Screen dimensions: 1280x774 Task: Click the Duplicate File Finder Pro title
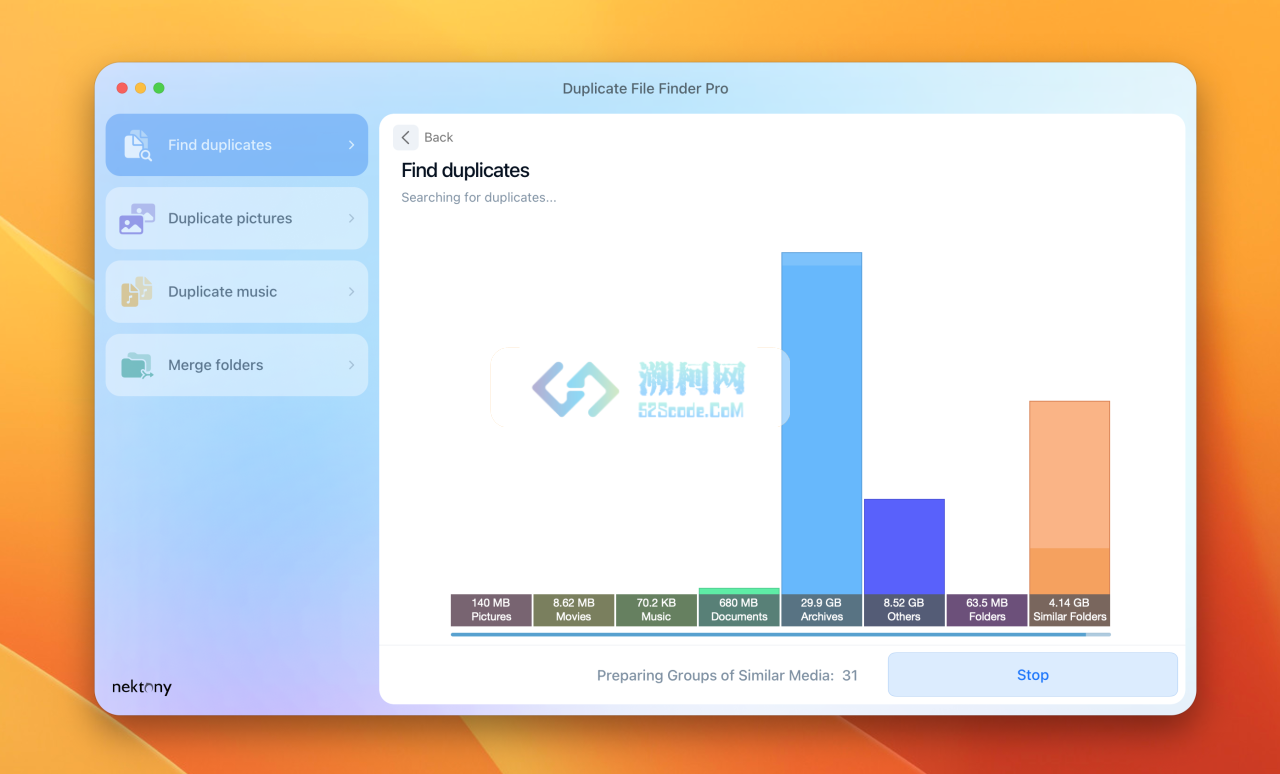tap(645, 88)
